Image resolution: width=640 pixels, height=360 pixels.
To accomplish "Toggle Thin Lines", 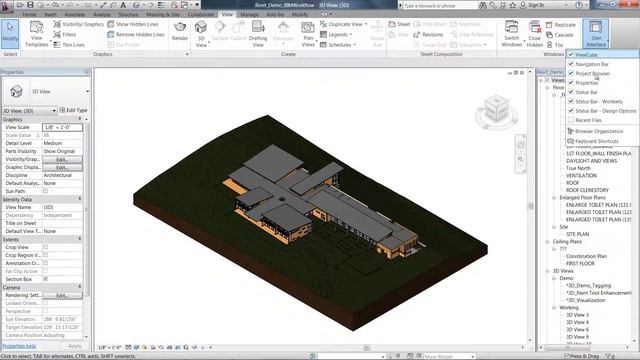I will [69, 45].
